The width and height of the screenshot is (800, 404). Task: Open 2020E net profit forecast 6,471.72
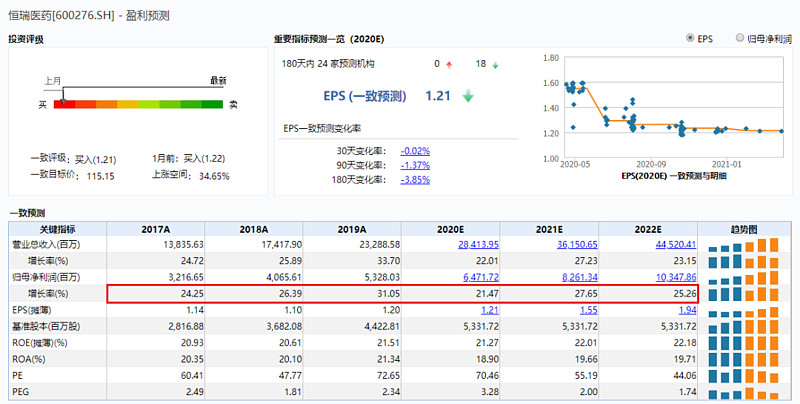pos(481,277)
